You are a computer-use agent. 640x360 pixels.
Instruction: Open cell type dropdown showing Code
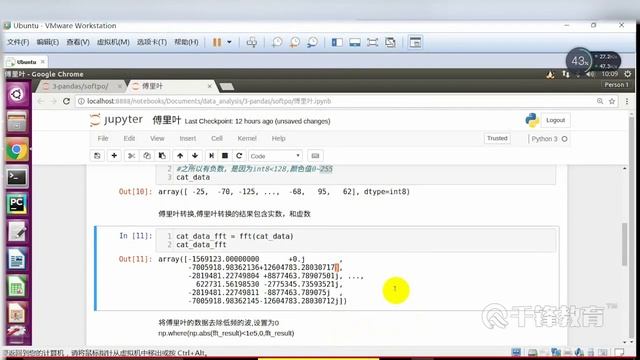click(x=276, y=156)
